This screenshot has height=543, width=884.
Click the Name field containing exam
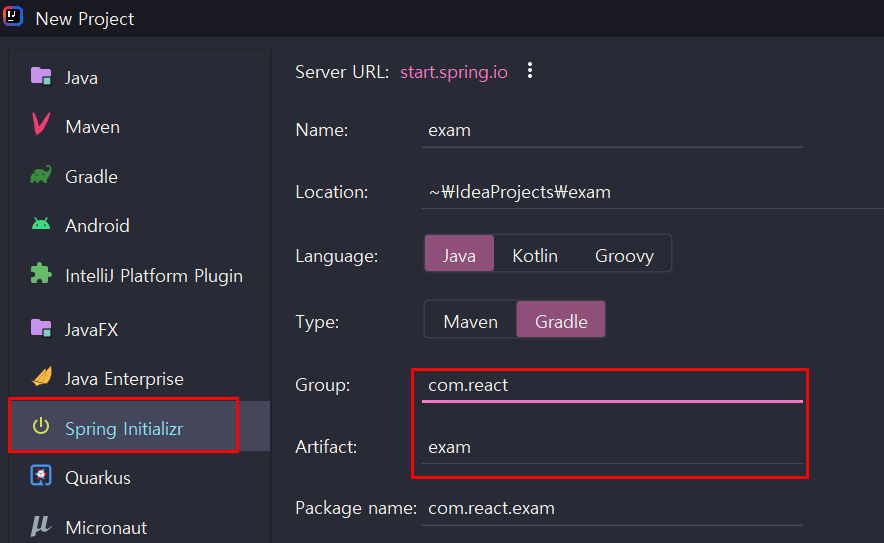click(612, 131)
